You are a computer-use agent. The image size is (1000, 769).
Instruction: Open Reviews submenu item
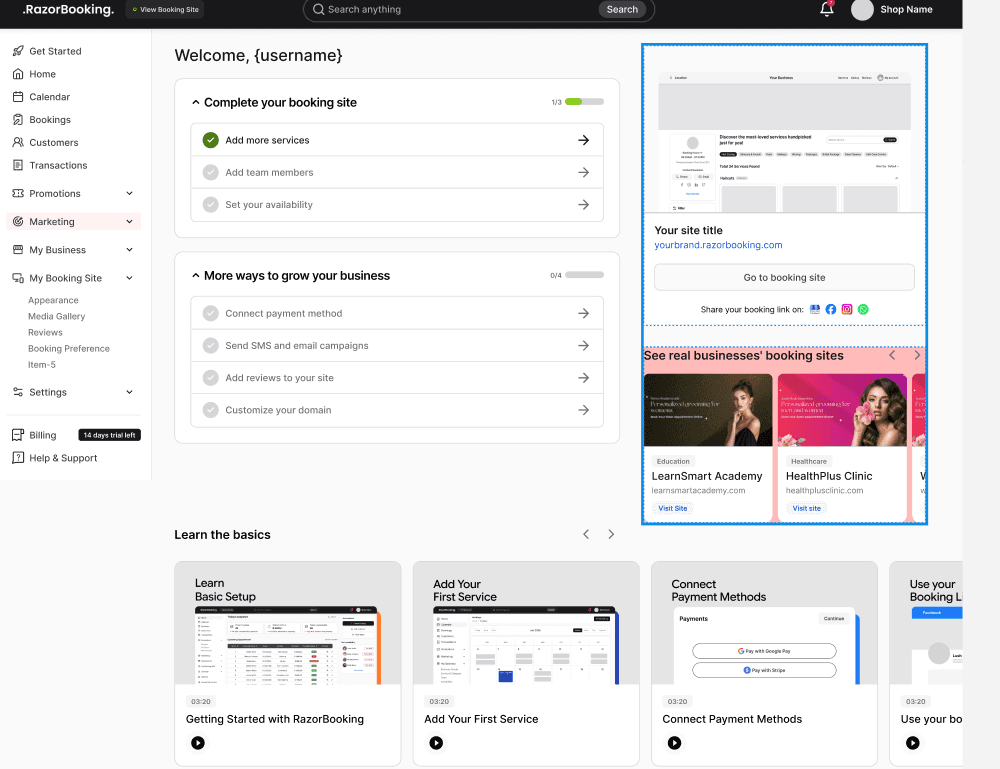[45, 332]
